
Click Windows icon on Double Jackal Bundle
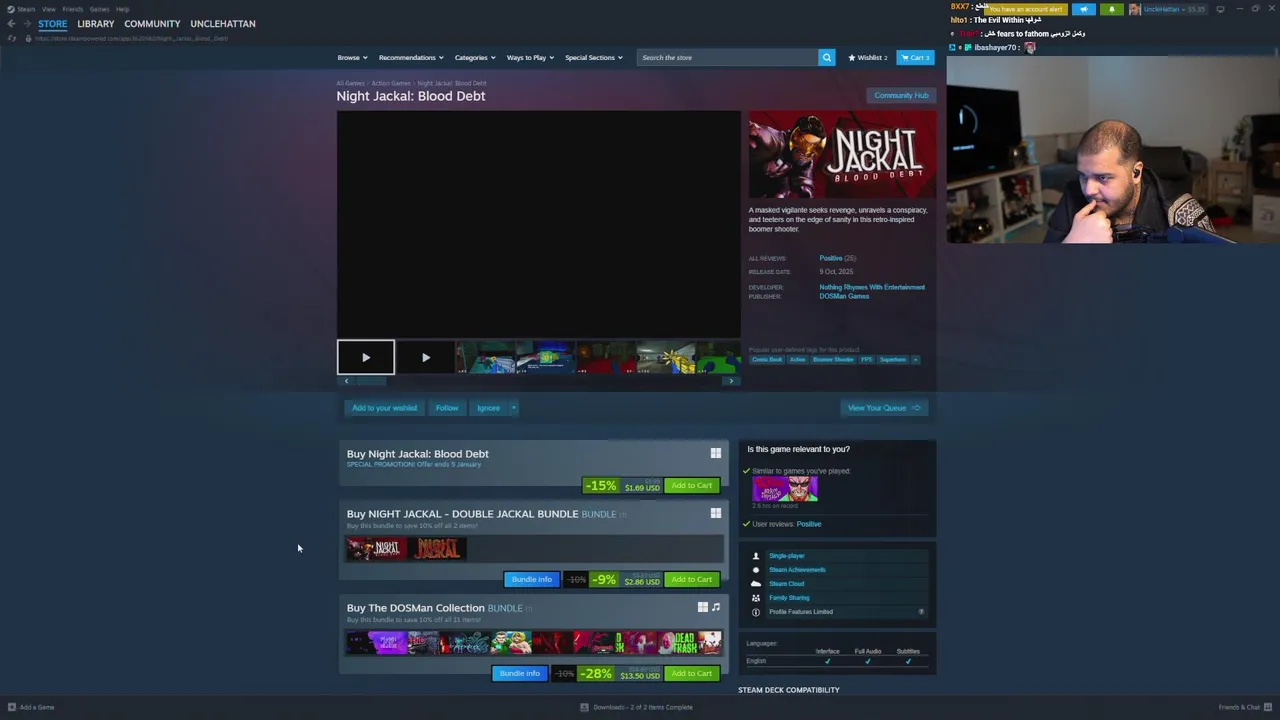pos(716,513)
